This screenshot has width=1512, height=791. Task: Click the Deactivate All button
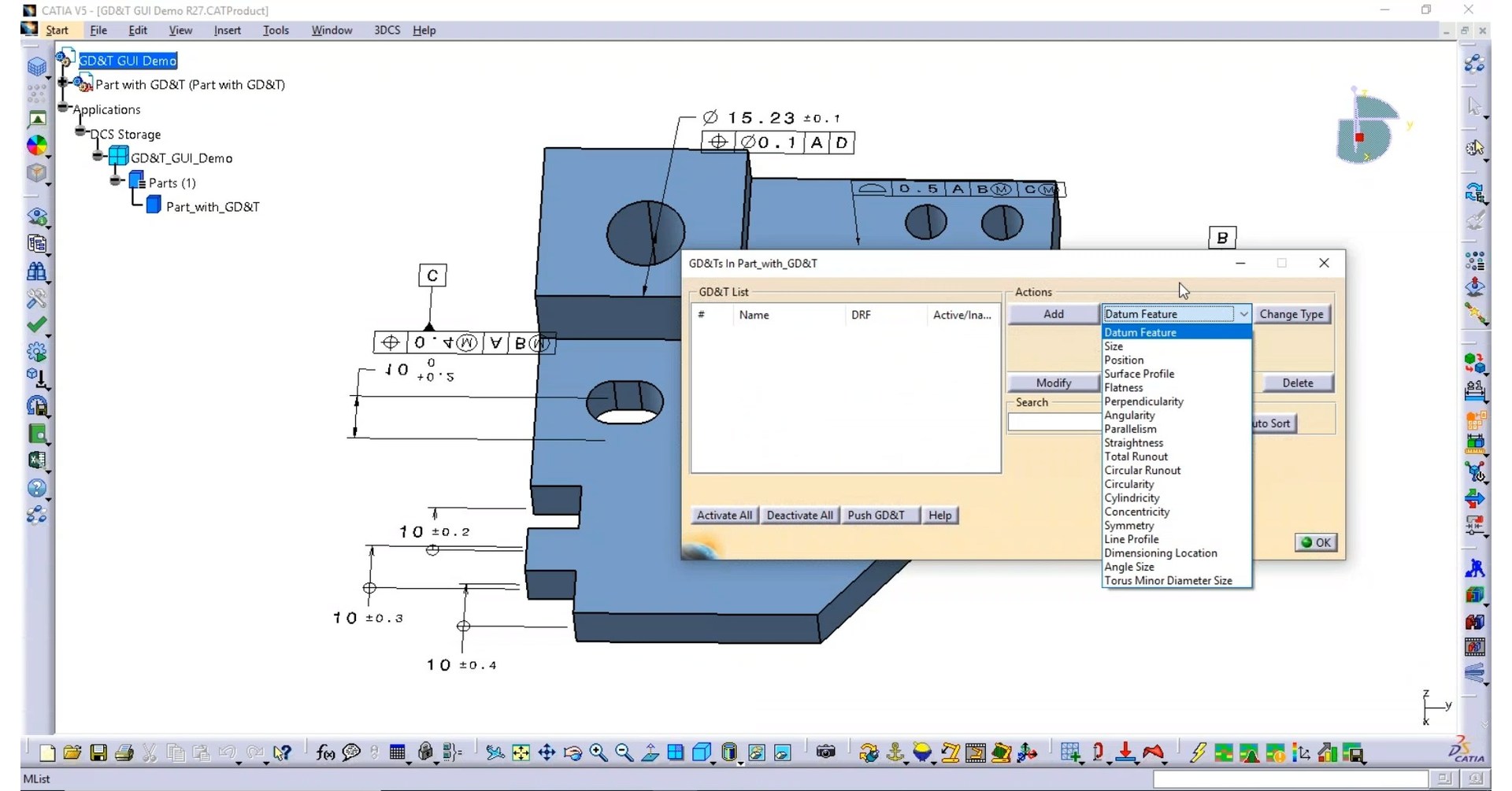(799, 515)
